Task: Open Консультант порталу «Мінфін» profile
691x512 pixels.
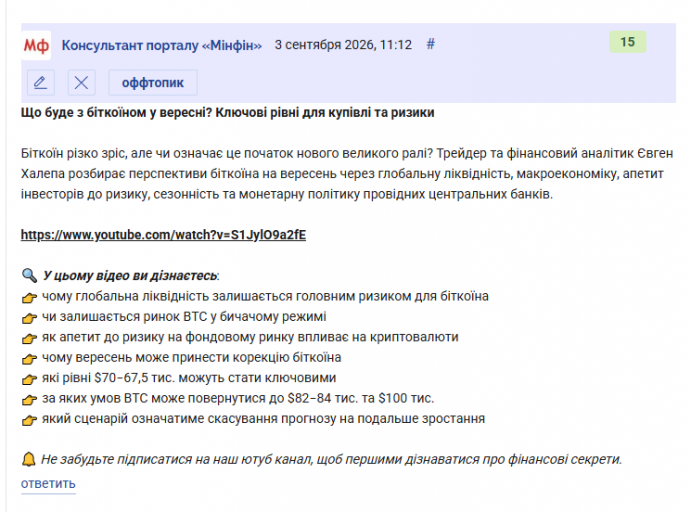Action: [x=161, y=45]
